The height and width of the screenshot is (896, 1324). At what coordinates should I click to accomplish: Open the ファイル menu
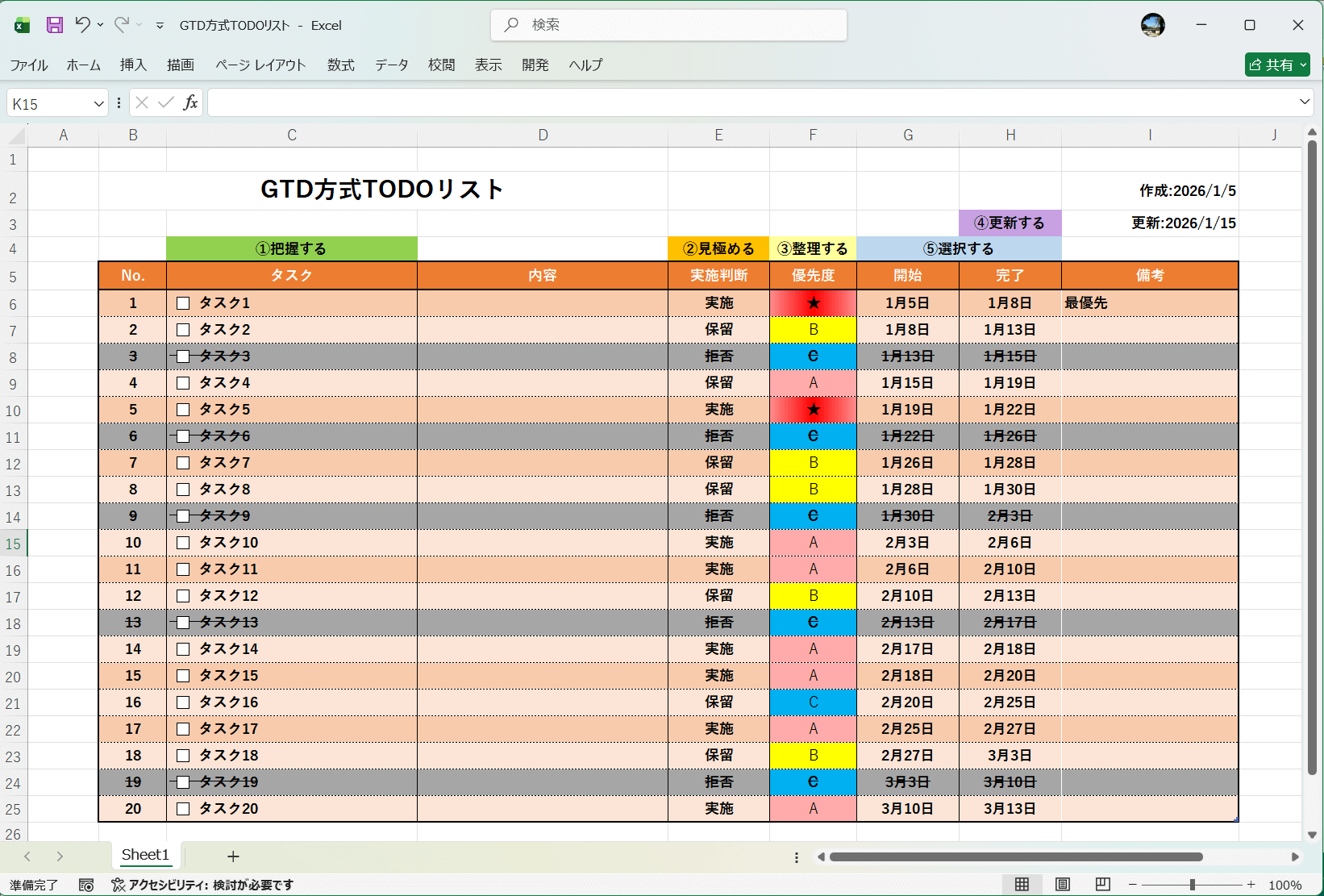[x=28, y=65]
